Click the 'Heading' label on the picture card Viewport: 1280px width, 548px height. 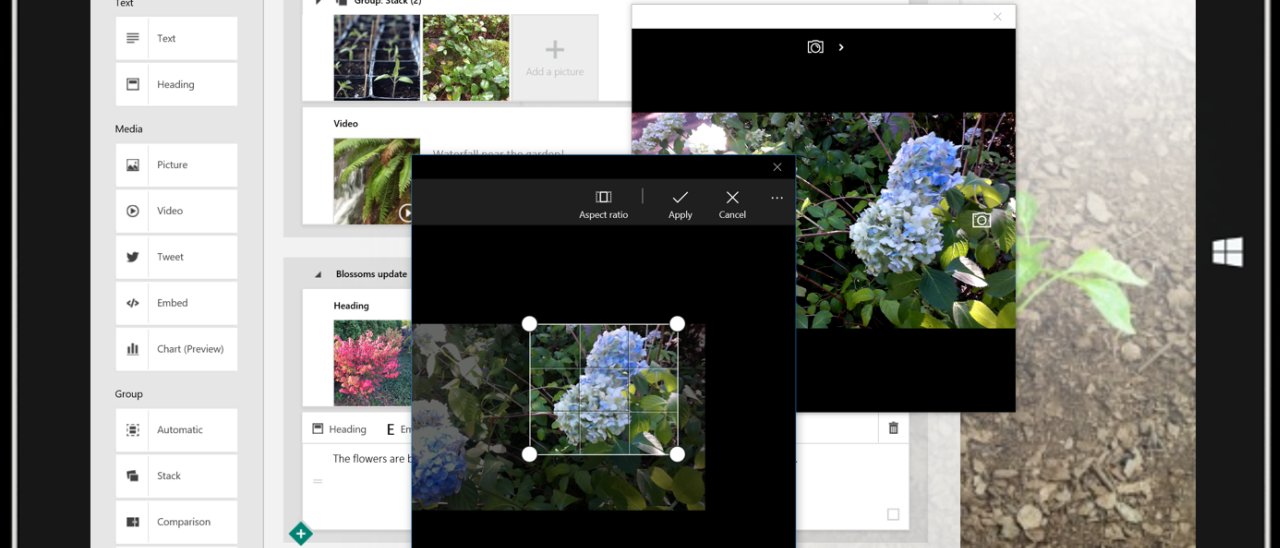pyautogui.click(x=351, y=306)
